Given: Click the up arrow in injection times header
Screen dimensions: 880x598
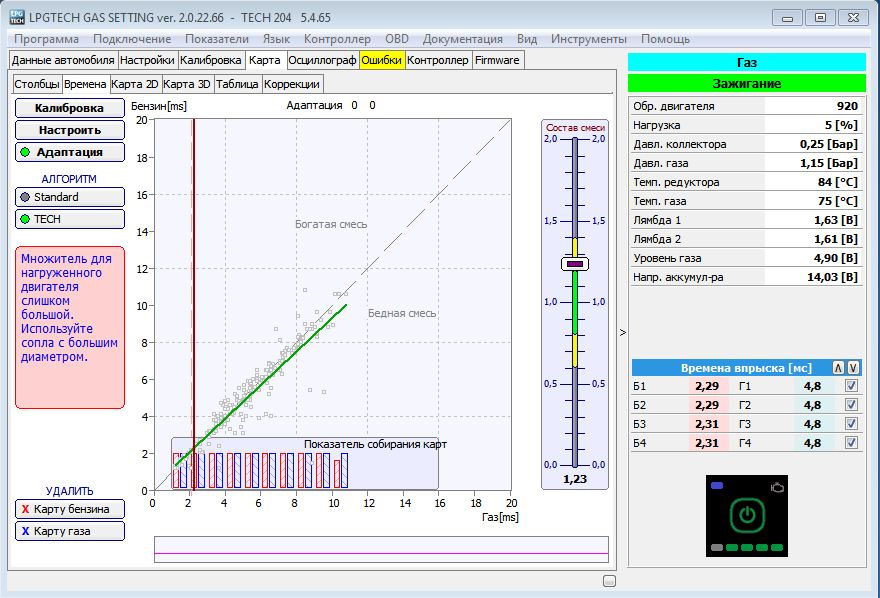Looking at the screenshot, I should point(838,368).
